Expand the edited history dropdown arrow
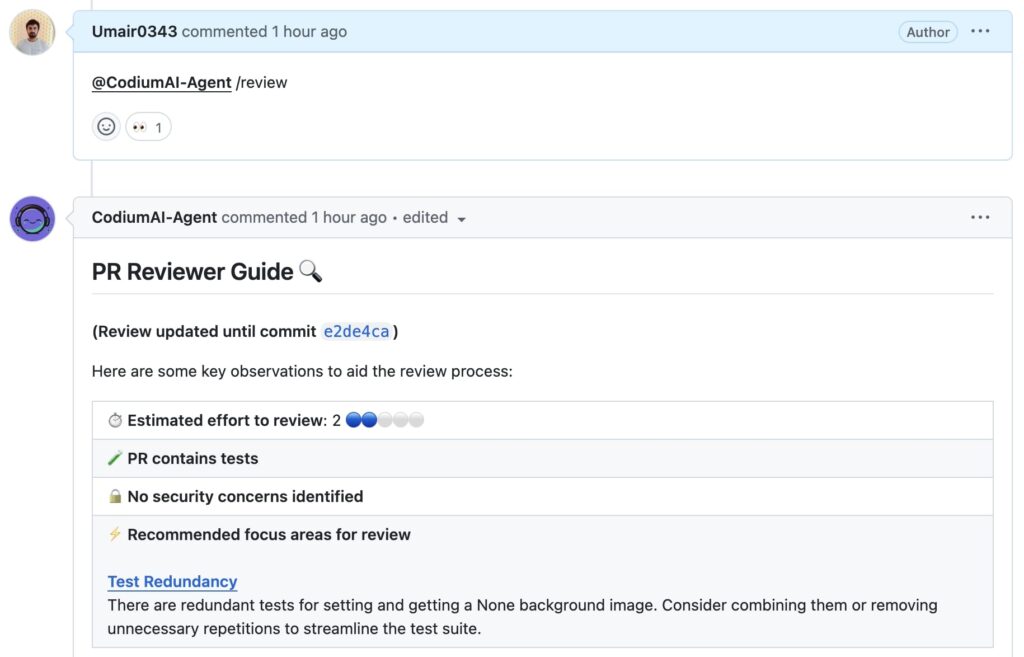 point(461,218)
